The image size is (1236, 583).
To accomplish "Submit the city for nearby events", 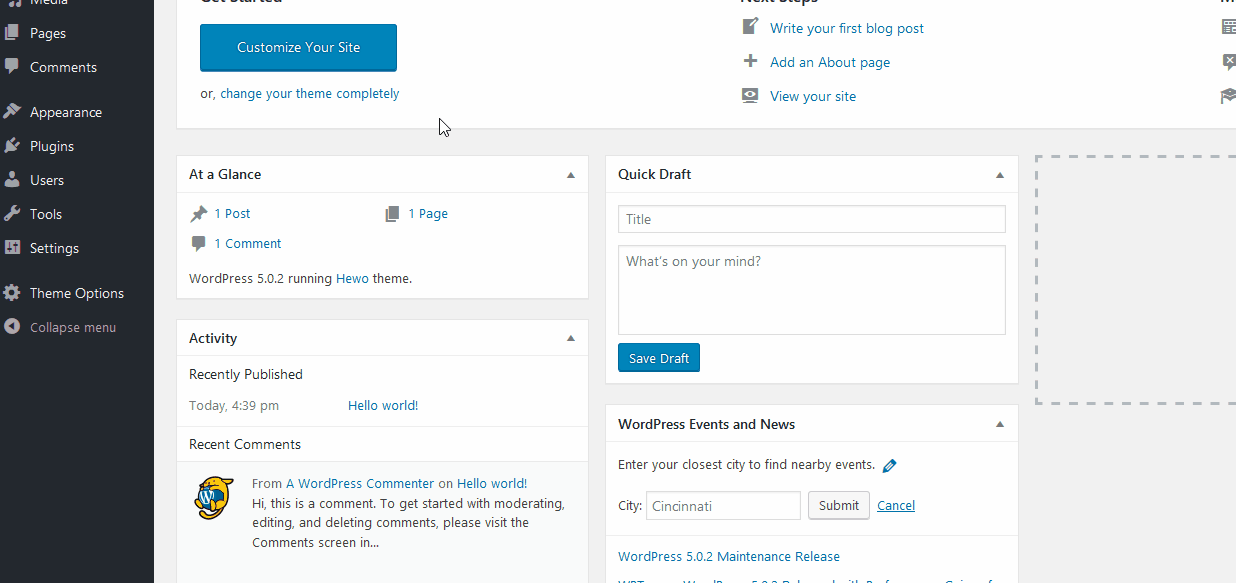I will 838,505.
